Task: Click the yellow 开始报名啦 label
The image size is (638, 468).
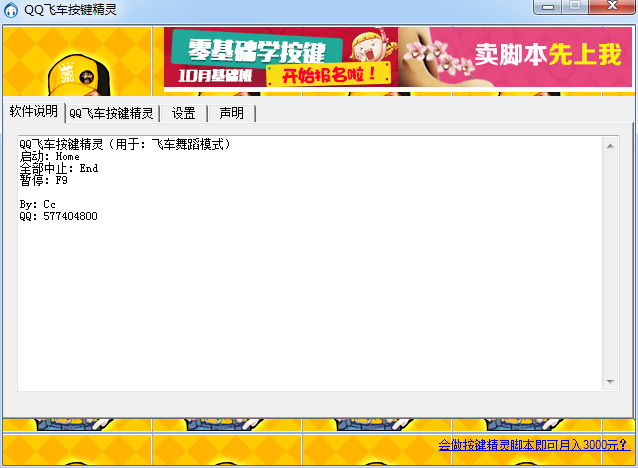Action: (x=329, y=74)
